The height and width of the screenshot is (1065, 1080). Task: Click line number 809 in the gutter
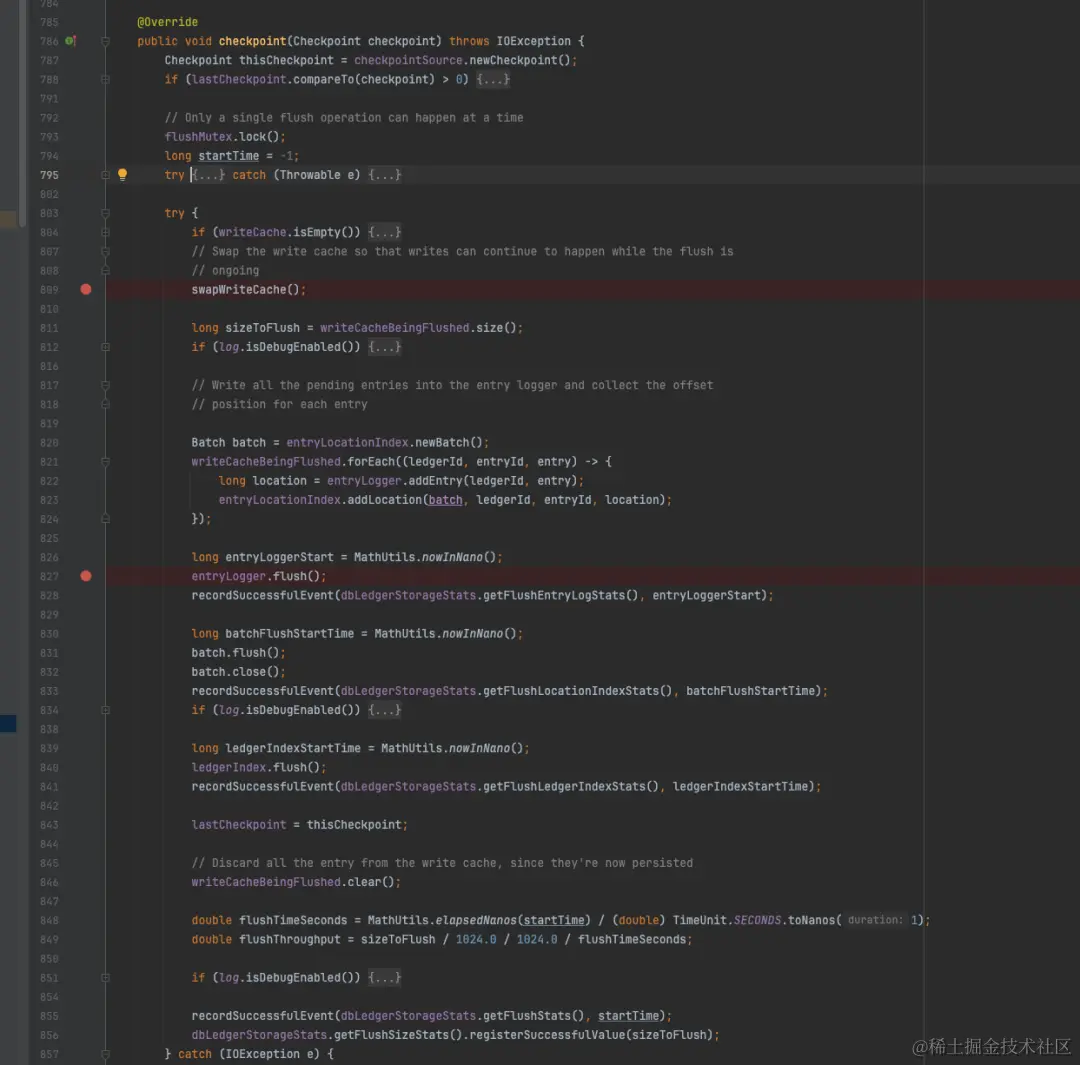[x=49, y=289]
